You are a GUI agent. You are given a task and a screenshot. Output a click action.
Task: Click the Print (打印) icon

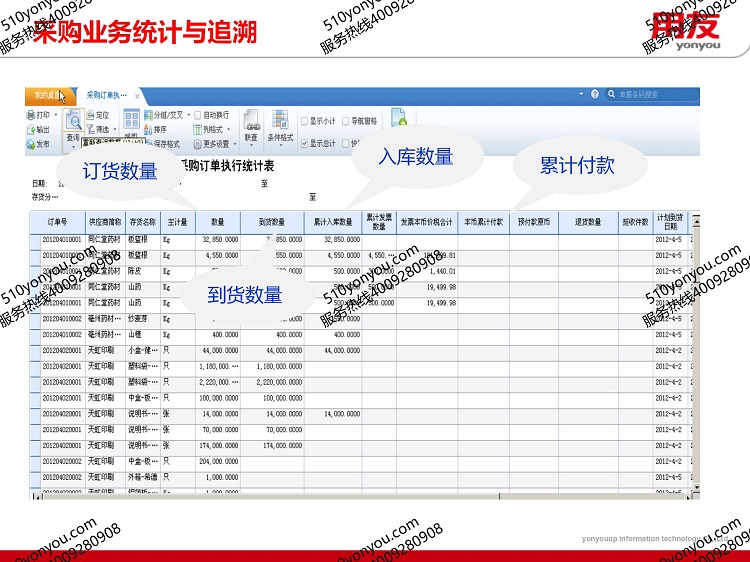(x=30, y=115)
